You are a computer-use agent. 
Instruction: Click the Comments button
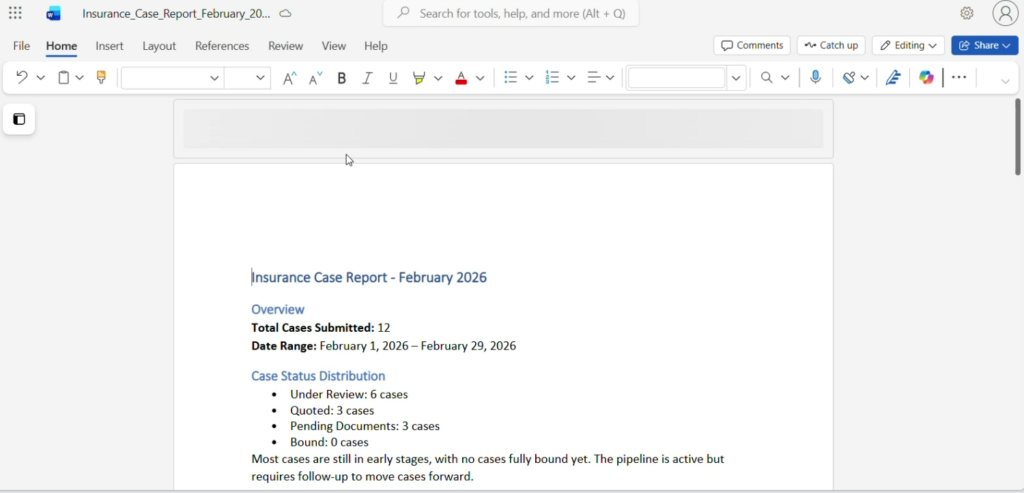[751, 46]
